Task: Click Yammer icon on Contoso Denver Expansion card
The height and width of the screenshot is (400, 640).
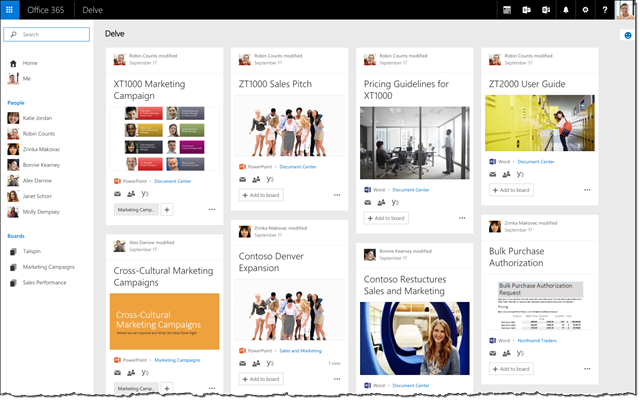Action: (x=270, y=363)
